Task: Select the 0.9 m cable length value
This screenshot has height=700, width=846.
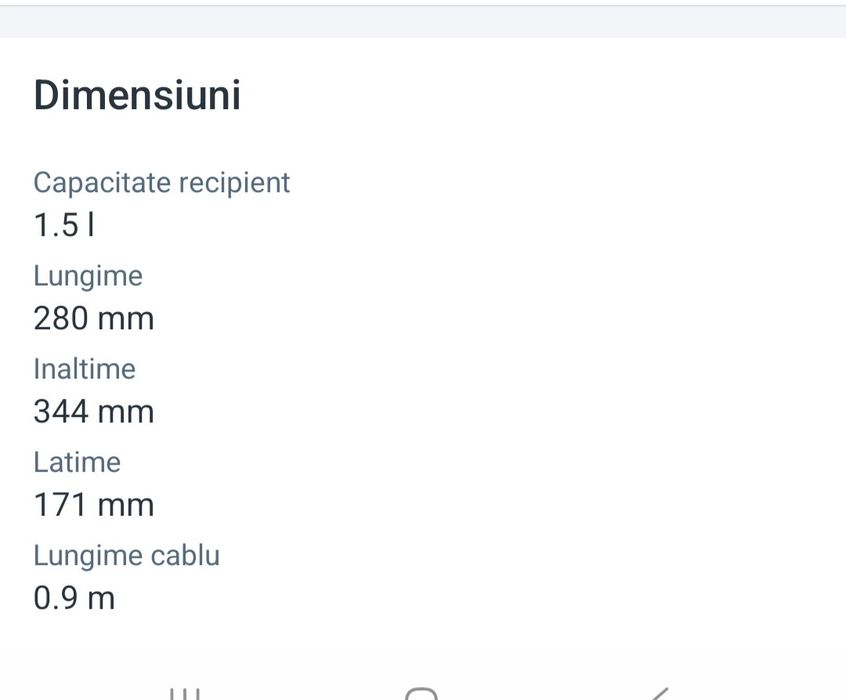Action: (74, 598)
